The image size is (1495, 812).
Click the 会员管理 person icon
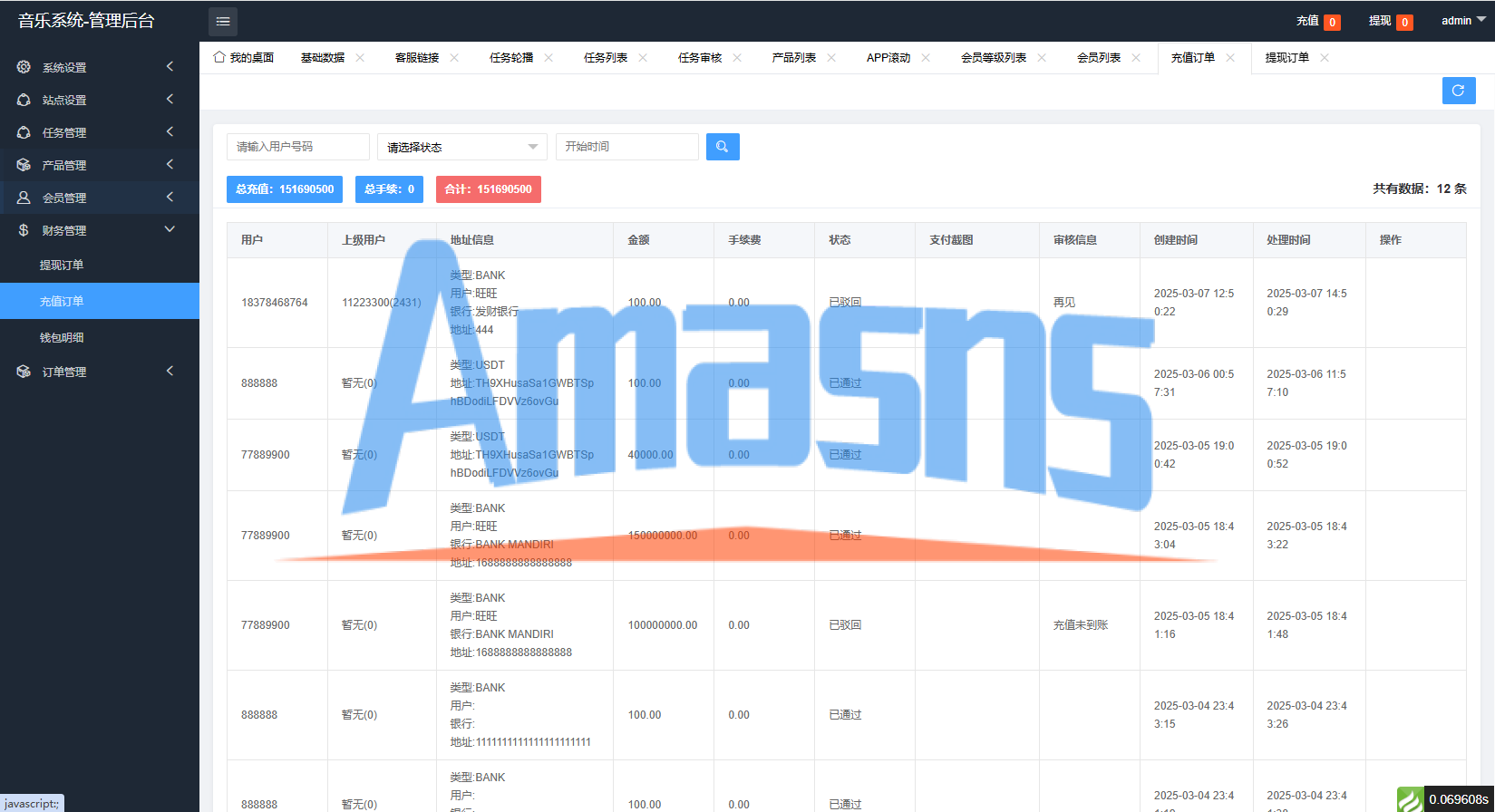pyautogui.click(x=24, y=198)
